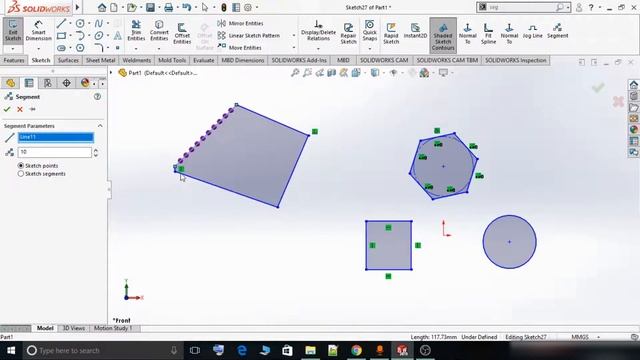Switch to the Surfaces tab
640x360 pixels.
tap(68, 60)
